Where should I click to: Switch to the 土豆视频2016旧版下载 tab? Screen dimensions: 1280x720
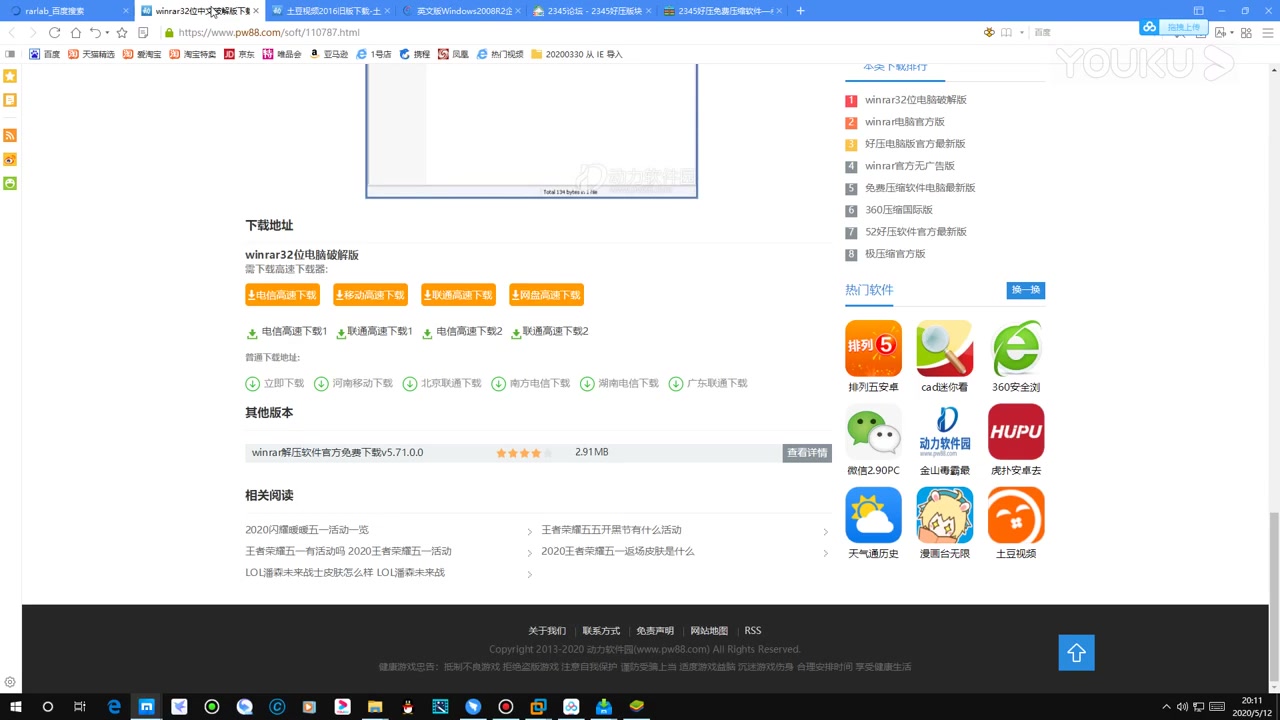[330, 11]
